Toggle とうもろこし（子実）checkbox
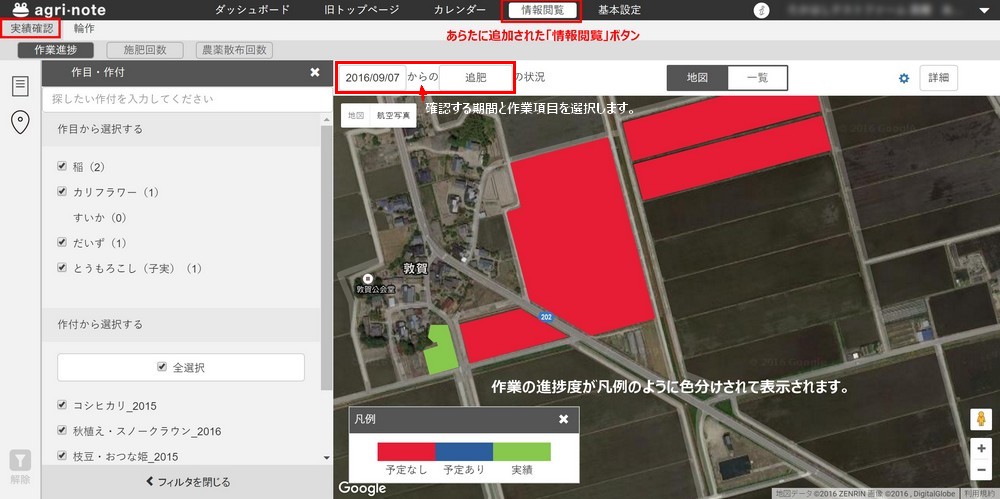1000x499 pixels. click(x=62, y=268)
